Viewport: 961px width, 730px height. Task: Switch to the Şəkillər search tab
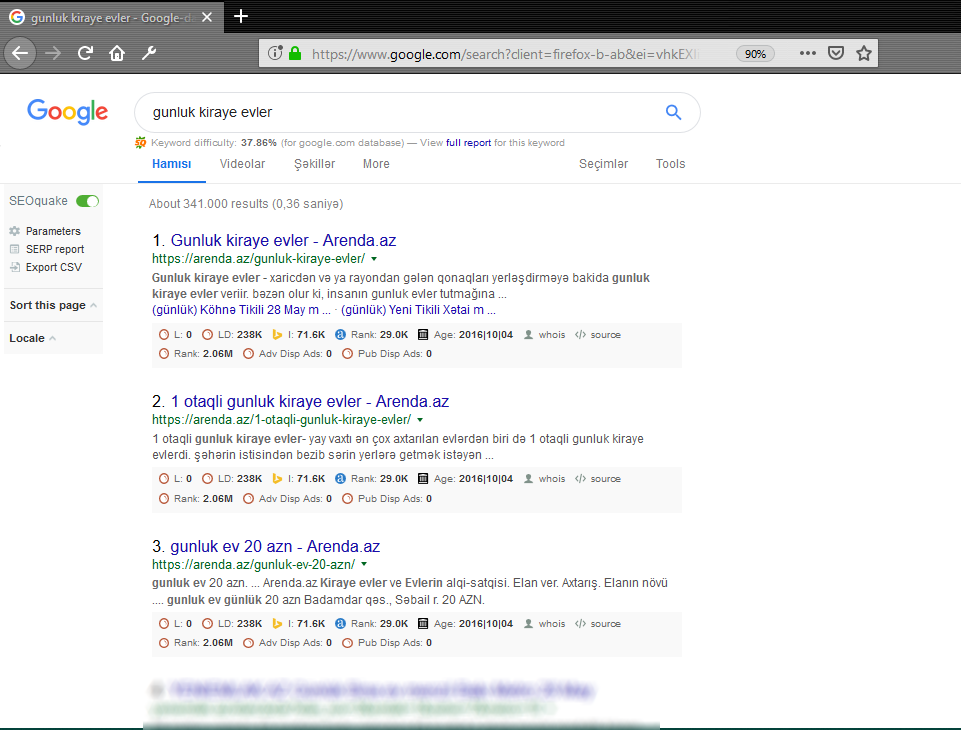(x=314, y=164)
